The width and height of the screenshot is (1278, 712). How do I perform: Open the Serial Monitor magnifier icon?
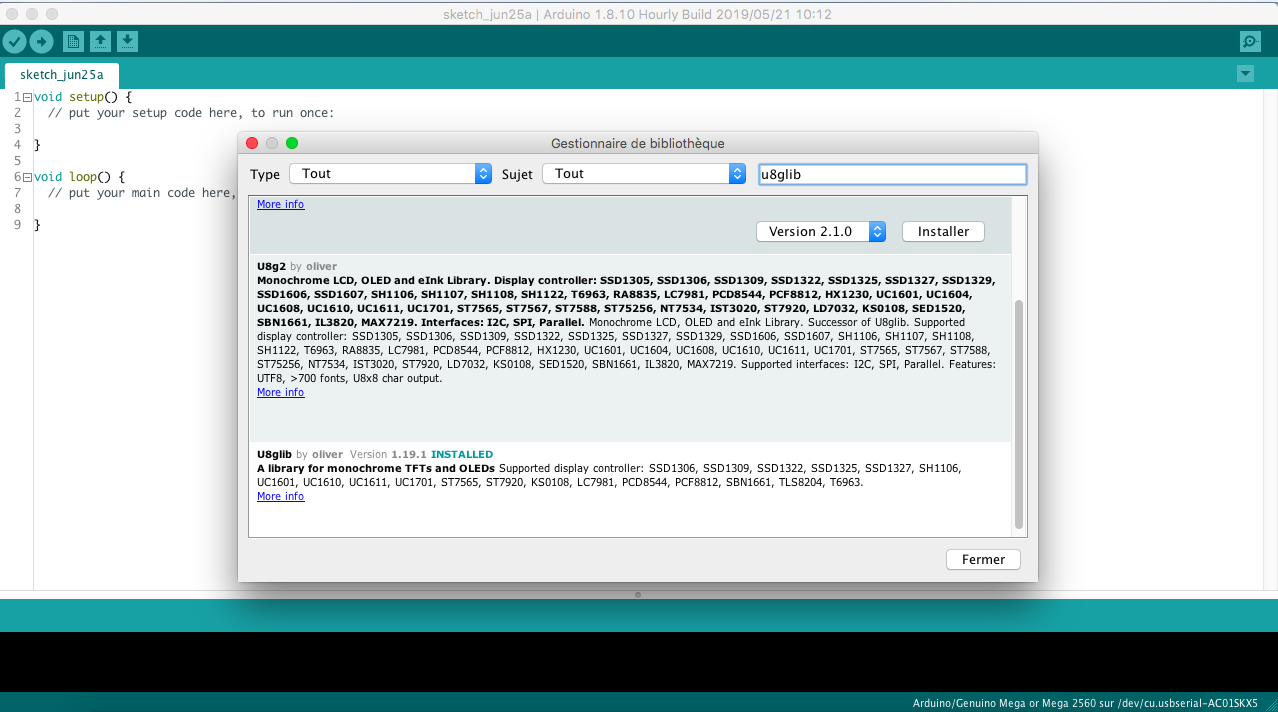coord(1249,41)
